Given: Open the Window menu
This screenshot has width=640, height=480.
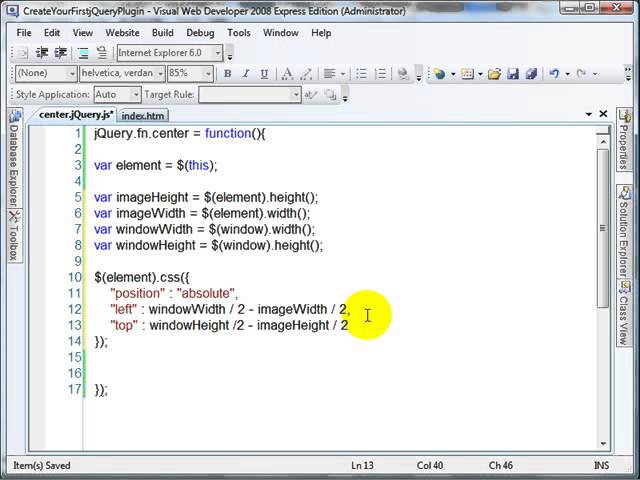Looking at the screenshot, I should tap(280, 33).
